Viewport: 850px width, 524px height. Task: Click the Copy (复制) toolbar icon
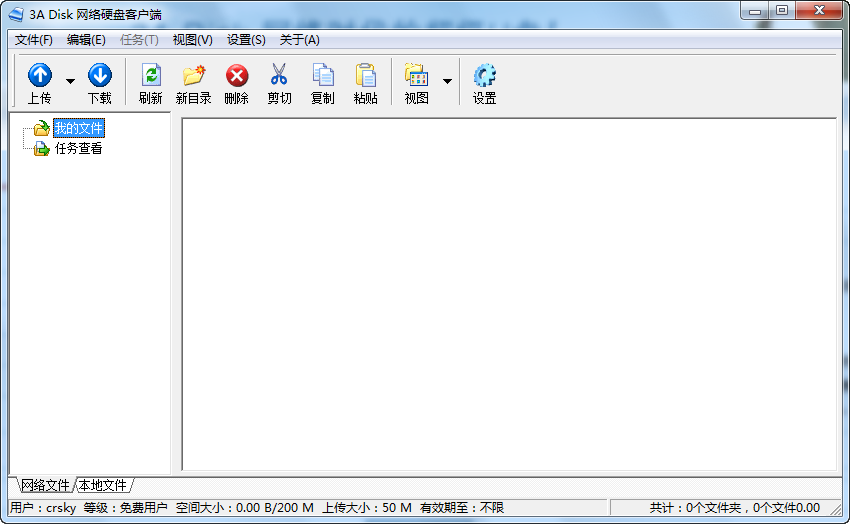pyautogui.click(x=323, y=75)
